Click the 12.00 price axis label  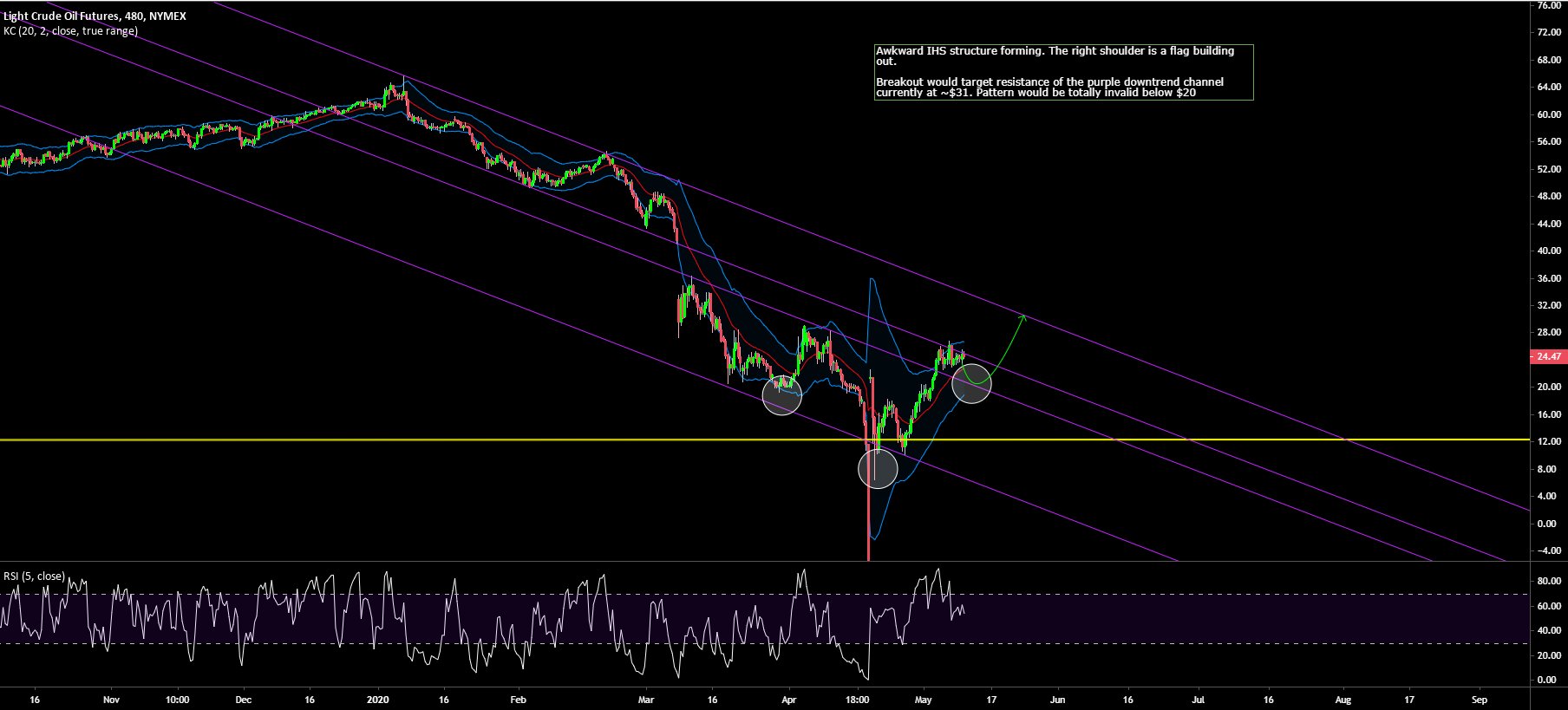tap(1549, 441)
